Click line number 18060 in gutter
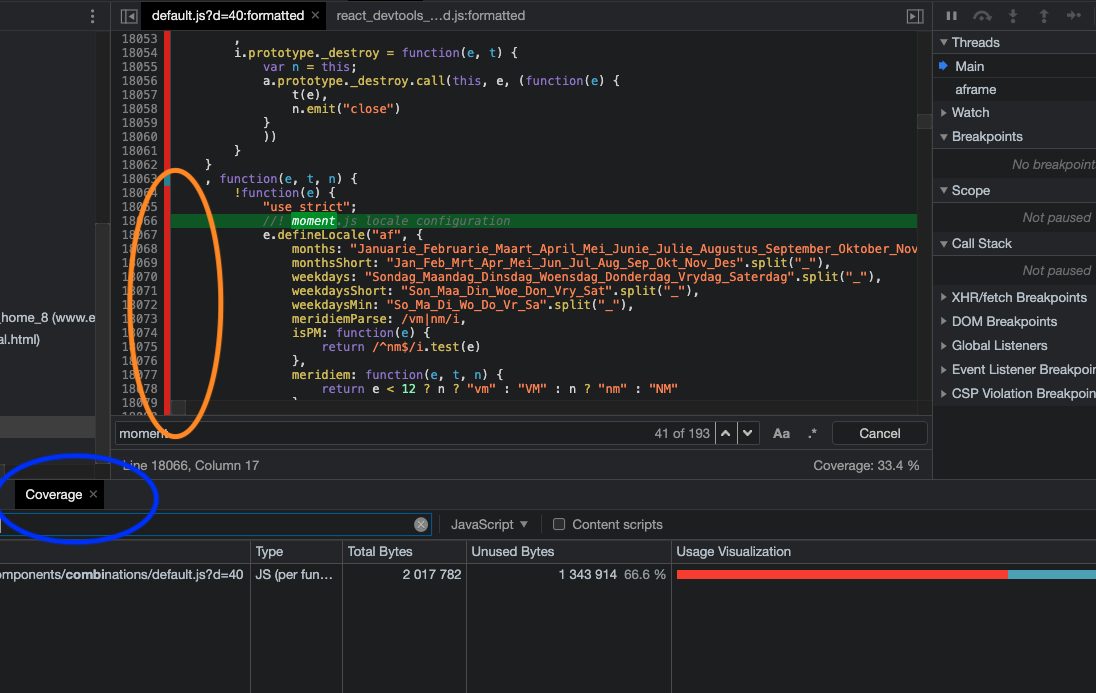 pyautogui.click(x=139, y=136)
